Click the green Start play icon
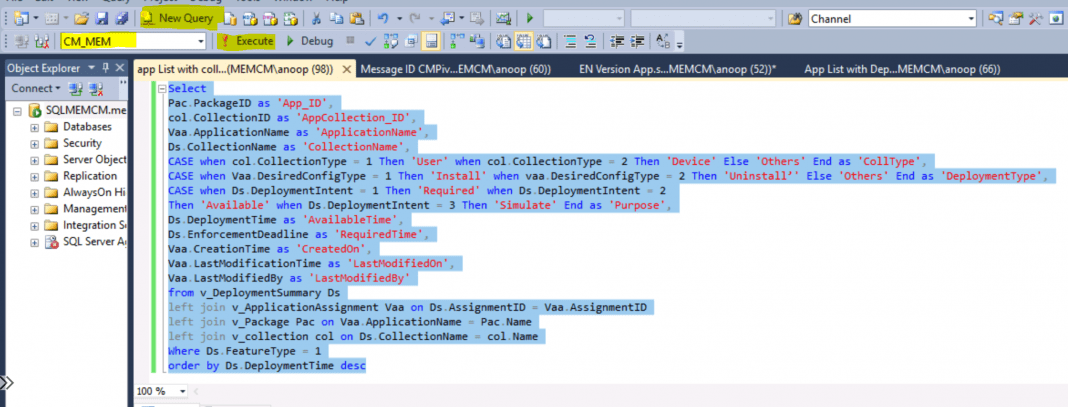The width and height of the screenshot is (1068, 407). pos(529,18)
